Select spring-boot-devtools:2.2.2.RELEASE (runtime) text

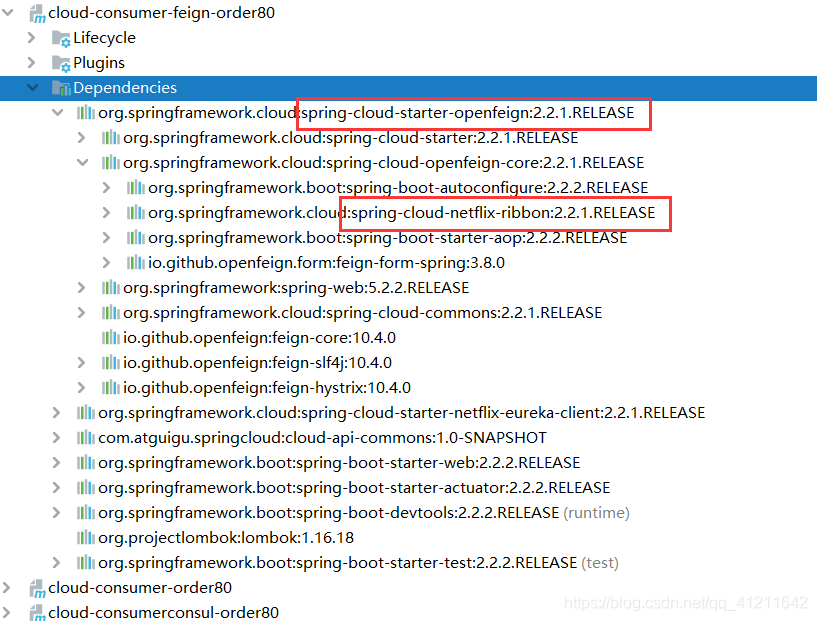(x=465, y=513)
